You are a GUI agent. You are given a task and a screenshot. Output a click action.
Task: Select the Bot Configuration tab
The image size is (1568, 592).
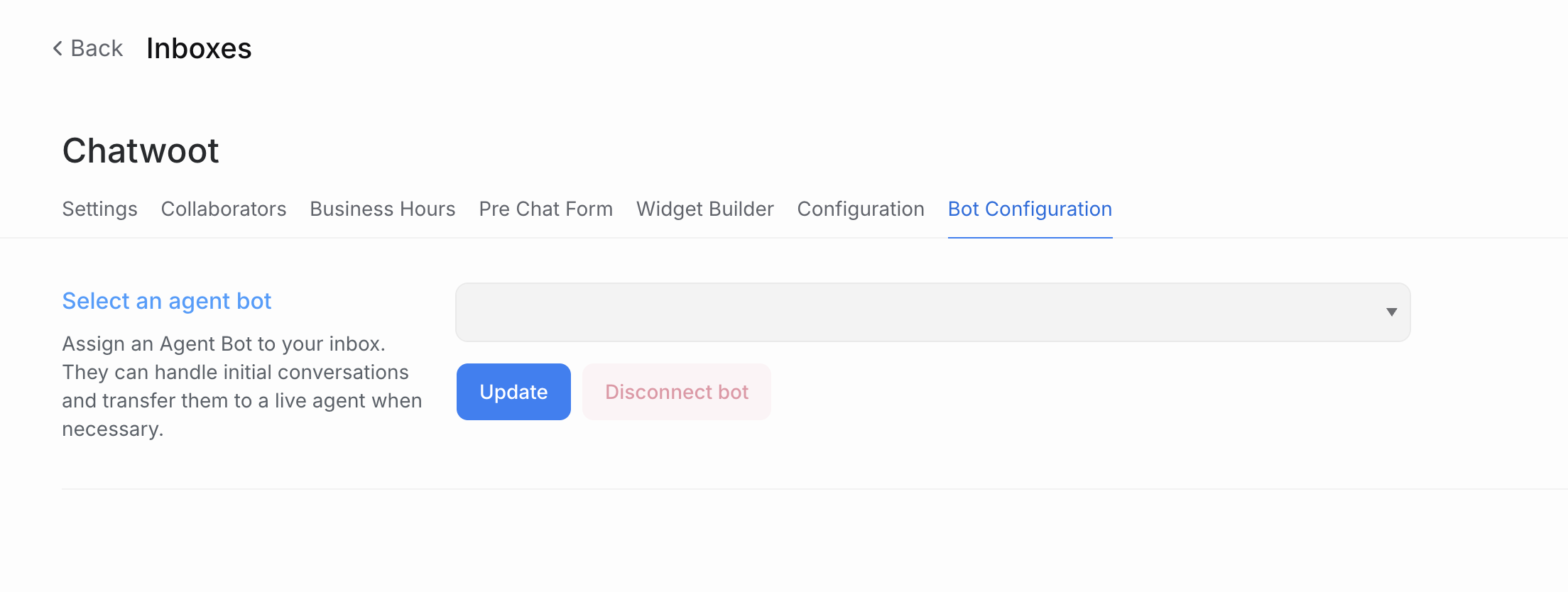(x=1030, y=209)
